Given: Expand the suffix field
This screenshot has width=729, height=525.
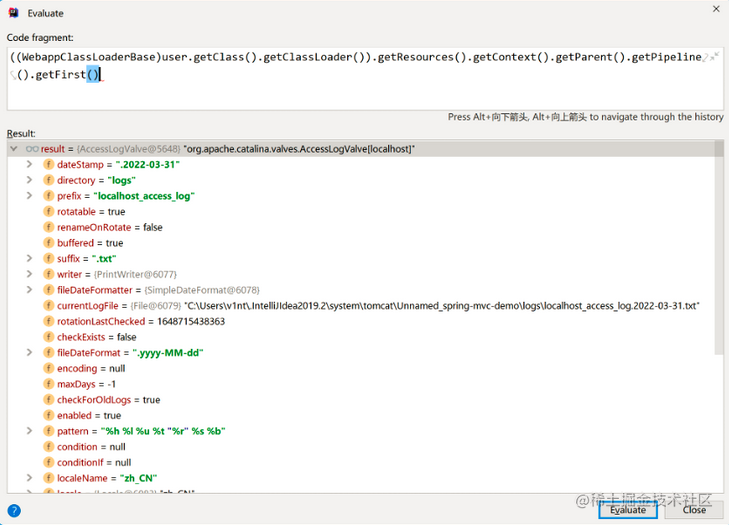Looking at the screenshot, I should pyautogui.click(x=29, y=258).
